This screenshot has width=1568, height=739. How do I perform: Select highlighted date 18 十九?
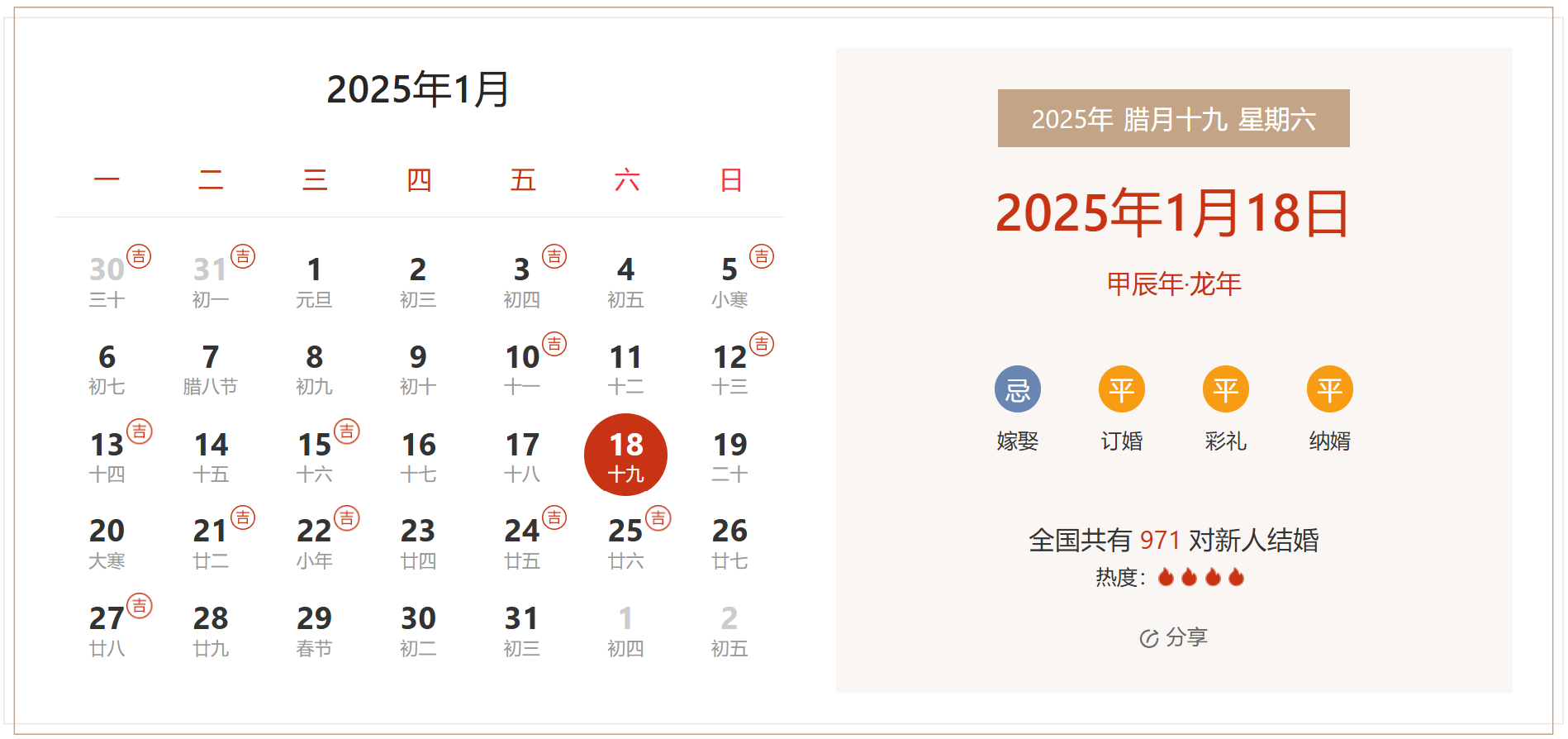point(625,455)
